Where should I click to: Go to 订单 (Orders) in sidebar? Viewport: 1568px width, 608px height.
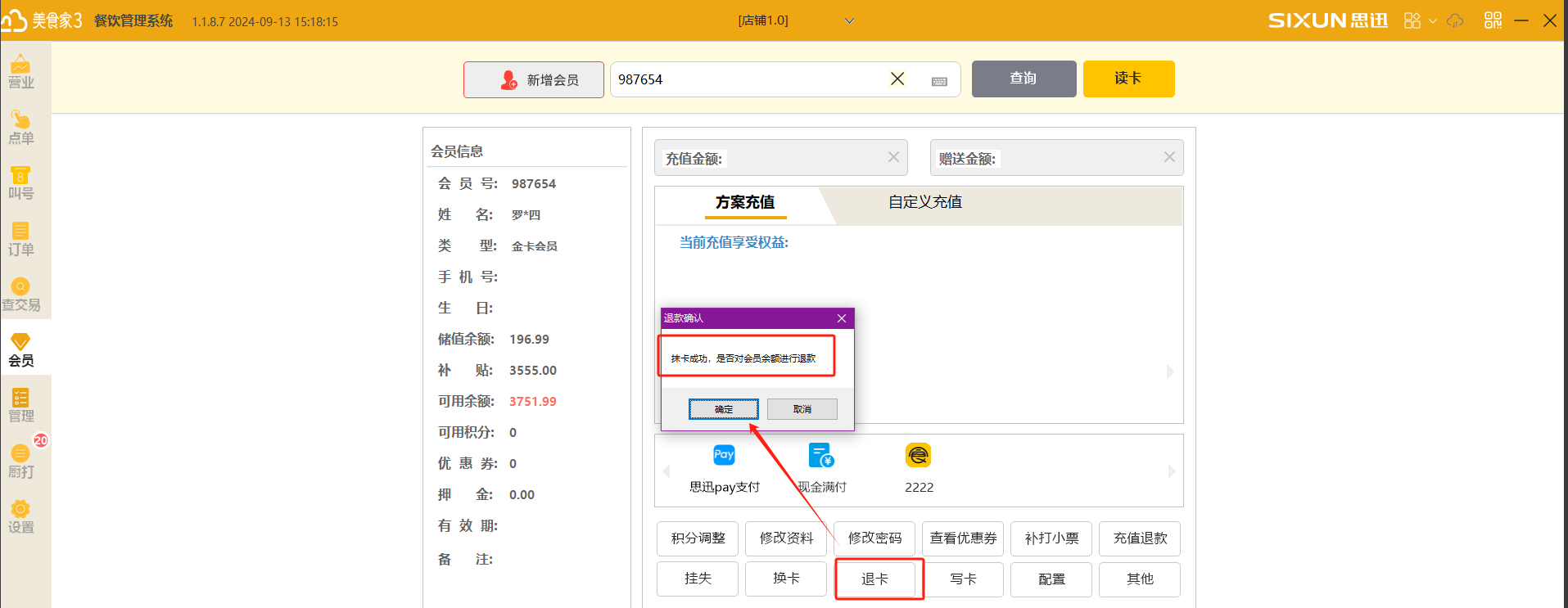click(x=21, y=240)
